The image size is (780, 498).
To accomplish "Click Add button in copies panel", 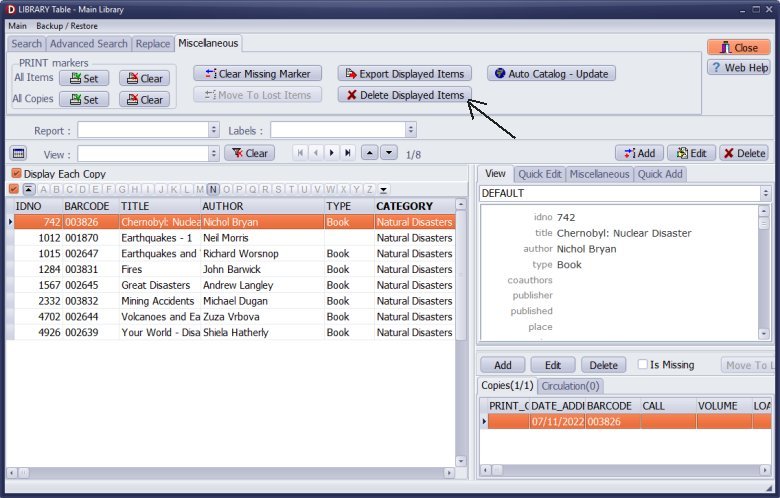I will tap(502, 365).
